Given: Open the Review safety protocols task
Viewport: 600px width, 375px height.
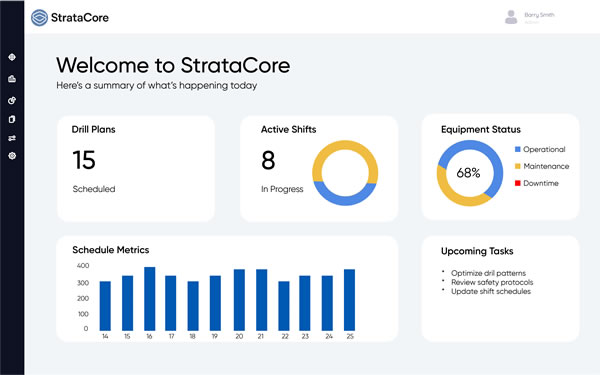Looking at the screenshot, I should [492, 282].
